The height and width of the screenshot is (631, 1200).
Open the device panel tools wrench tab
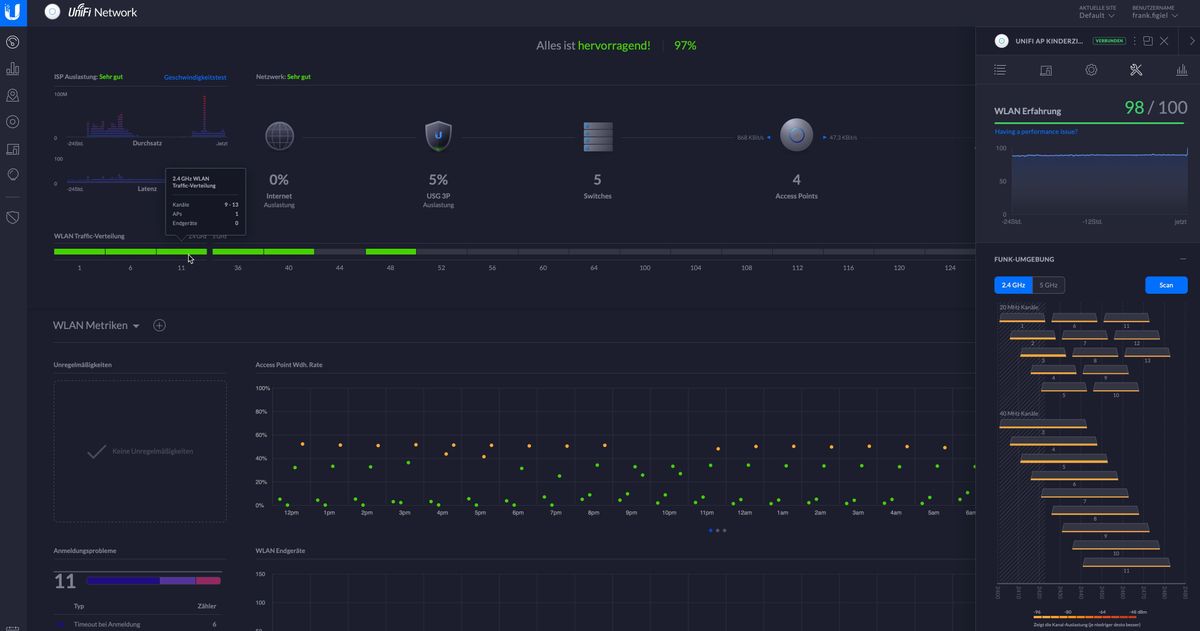click(x=1136, y=70)
